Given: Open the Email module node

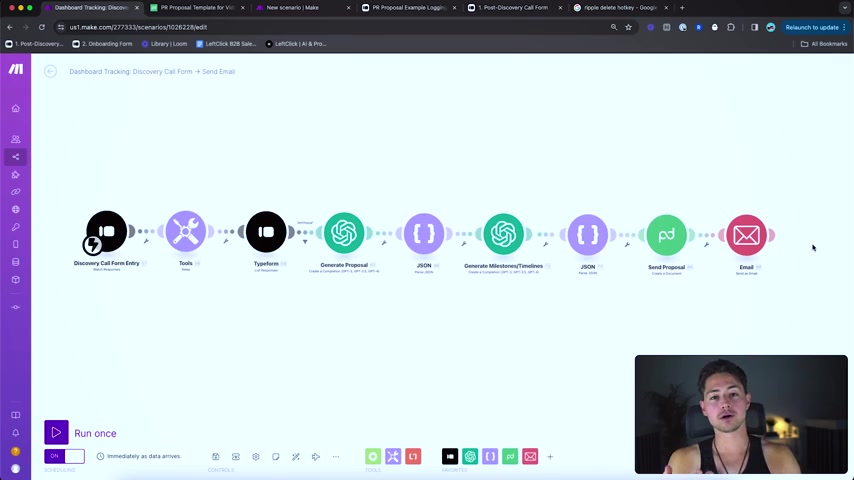Looking at the screenshot, I should 746,234.
